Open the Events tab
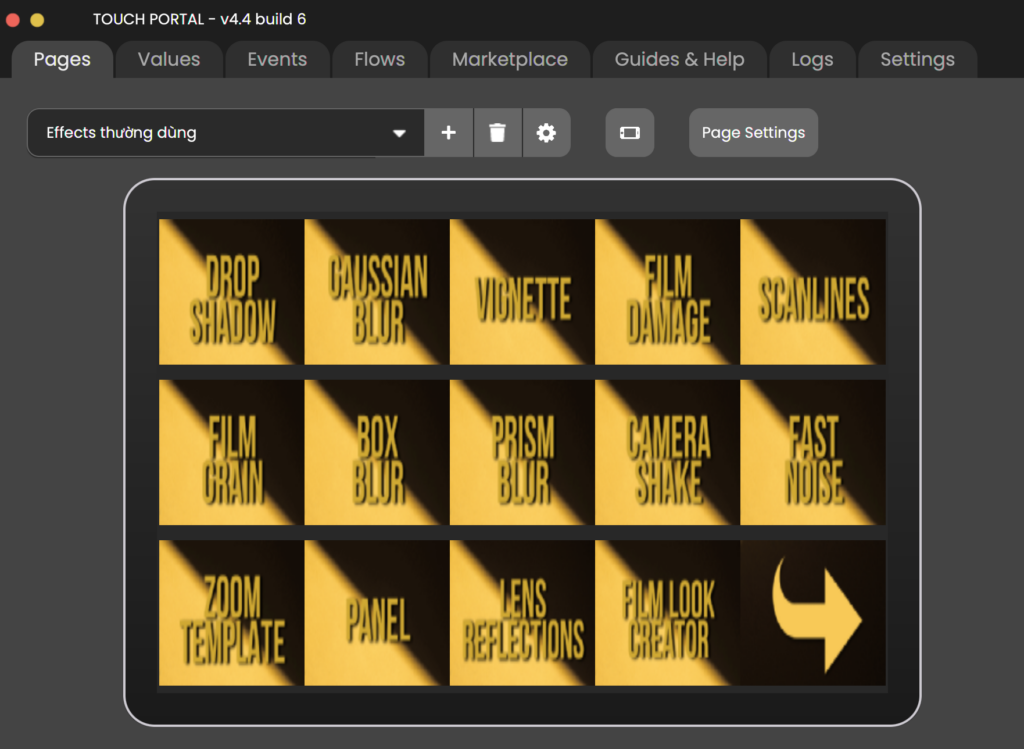The height and width of the screenshot is (749, 1024). pyautogui.click(x=277, y=60)
